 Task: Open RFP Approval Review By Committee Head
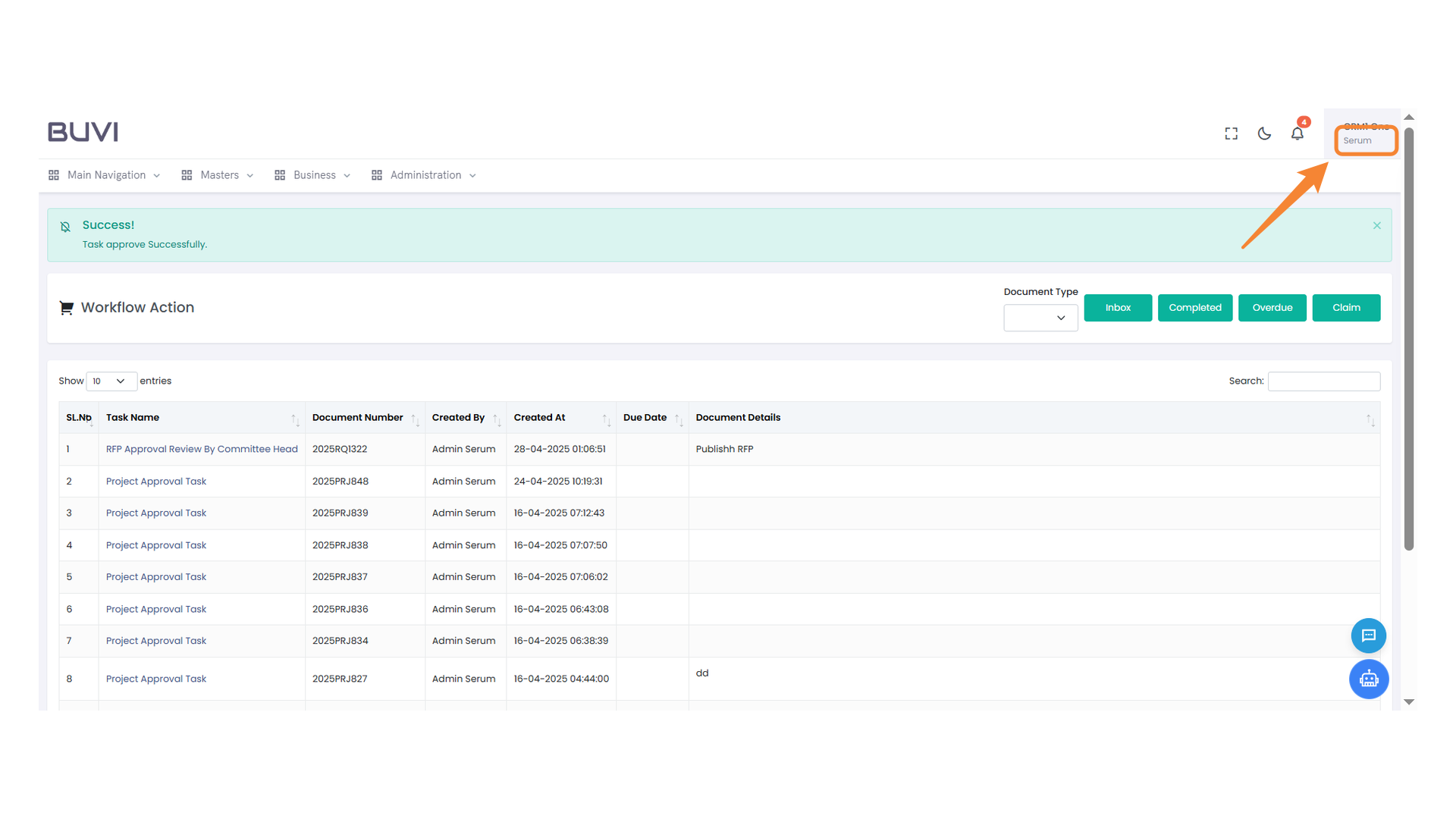[x=202, y=449]
